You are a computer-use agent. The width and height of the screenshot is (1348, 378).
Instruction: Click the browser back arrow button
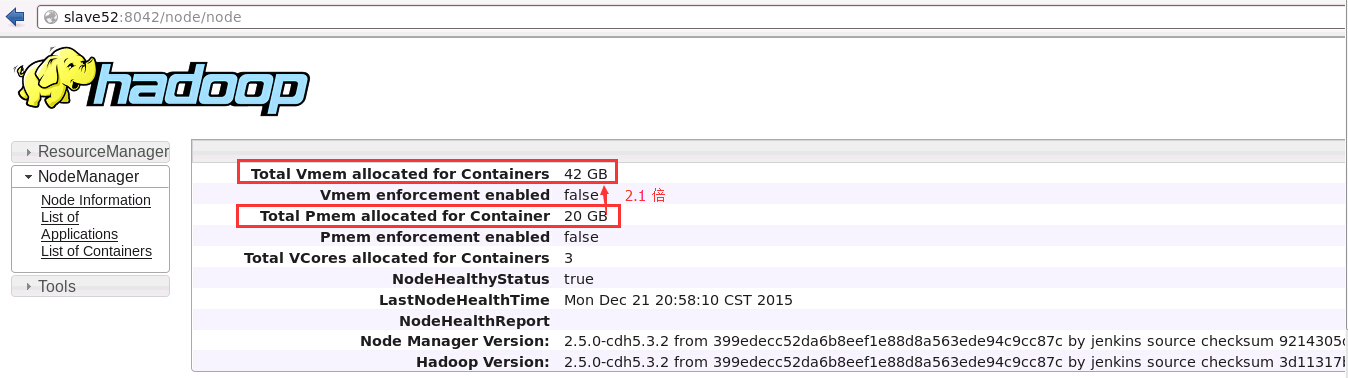click(15, 16)
